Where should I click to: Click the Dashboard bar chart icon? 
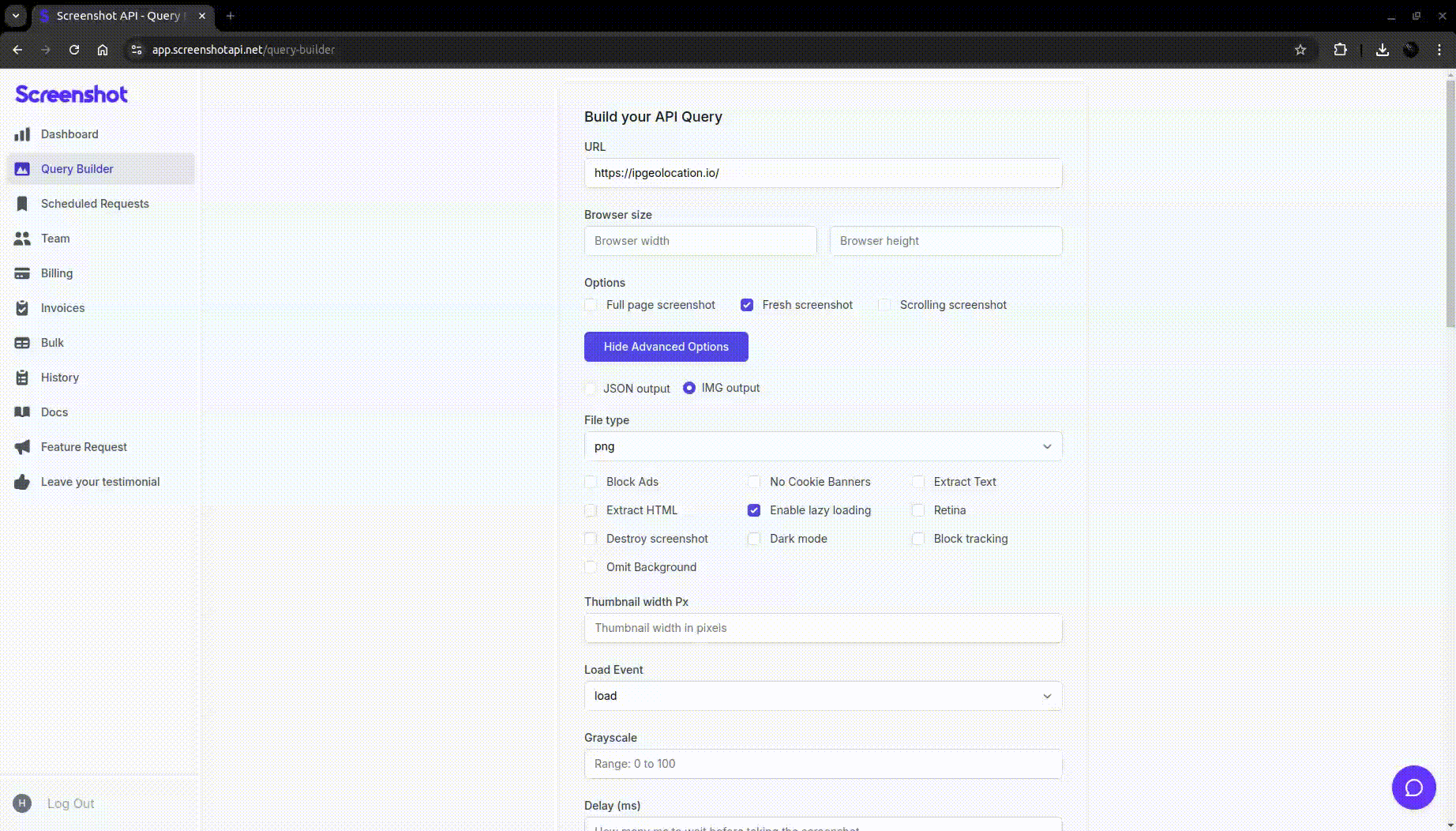(22, 134)
